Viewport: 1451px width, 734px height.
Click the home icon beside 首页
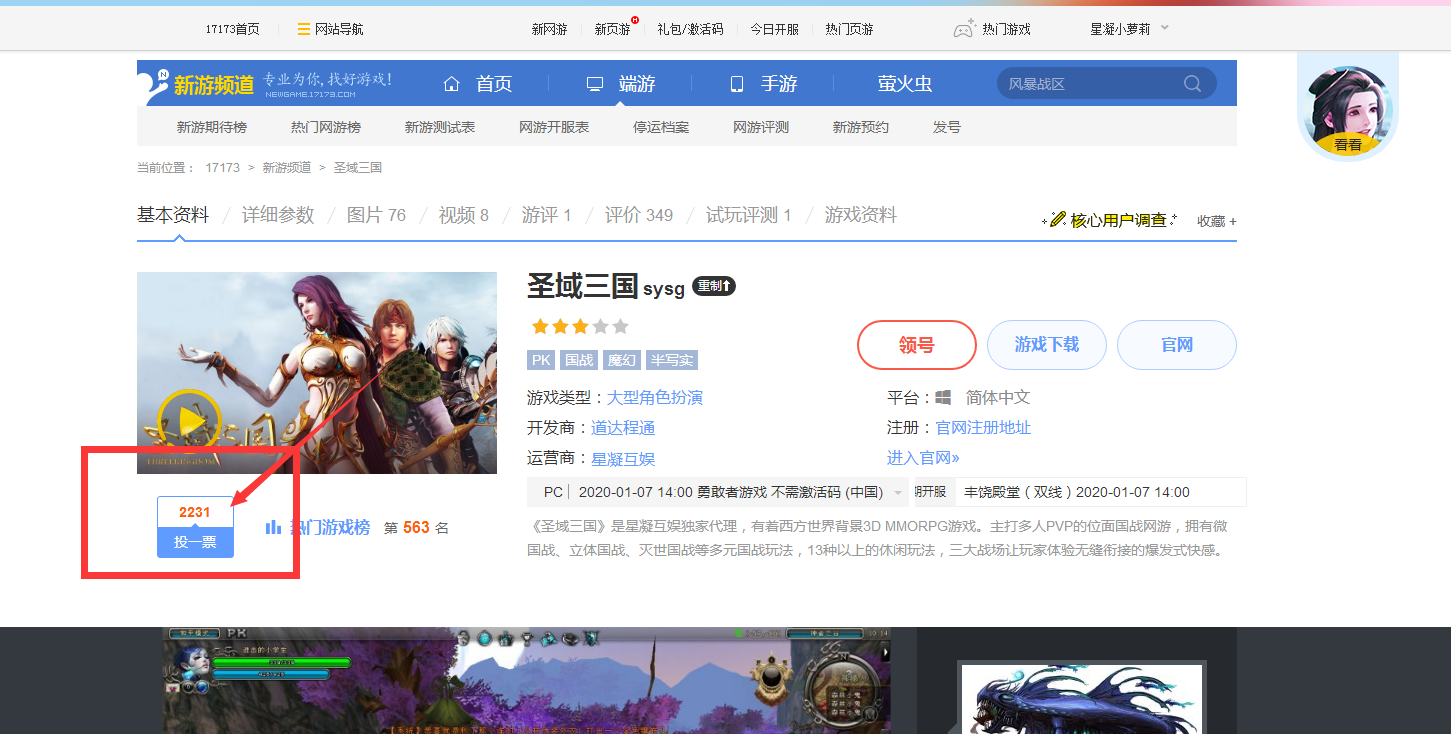[x=452, y=84]
